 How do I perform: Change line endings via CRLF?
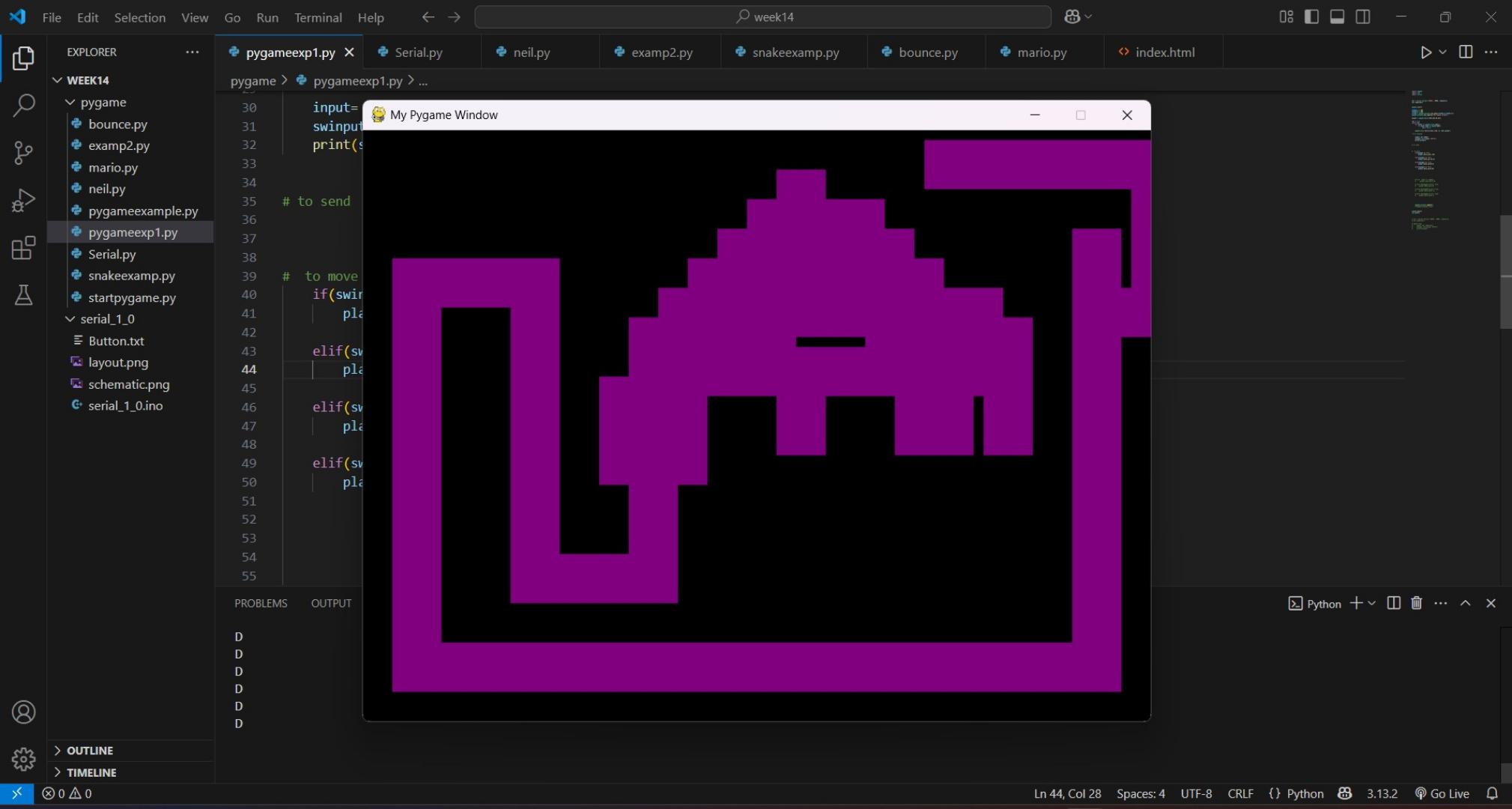1240,793
